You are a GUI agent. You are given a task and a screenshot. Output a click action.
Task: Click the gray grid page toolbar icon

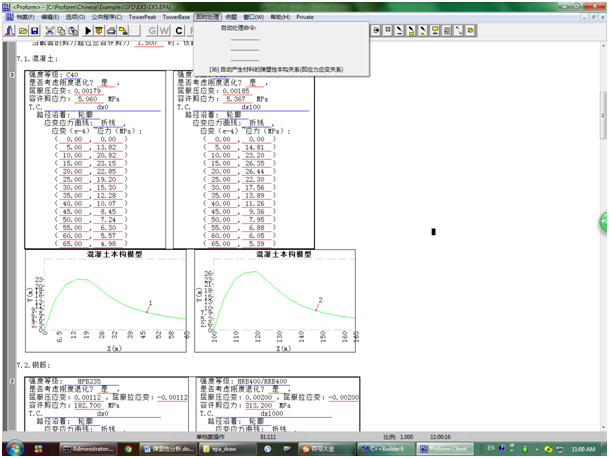447,30
